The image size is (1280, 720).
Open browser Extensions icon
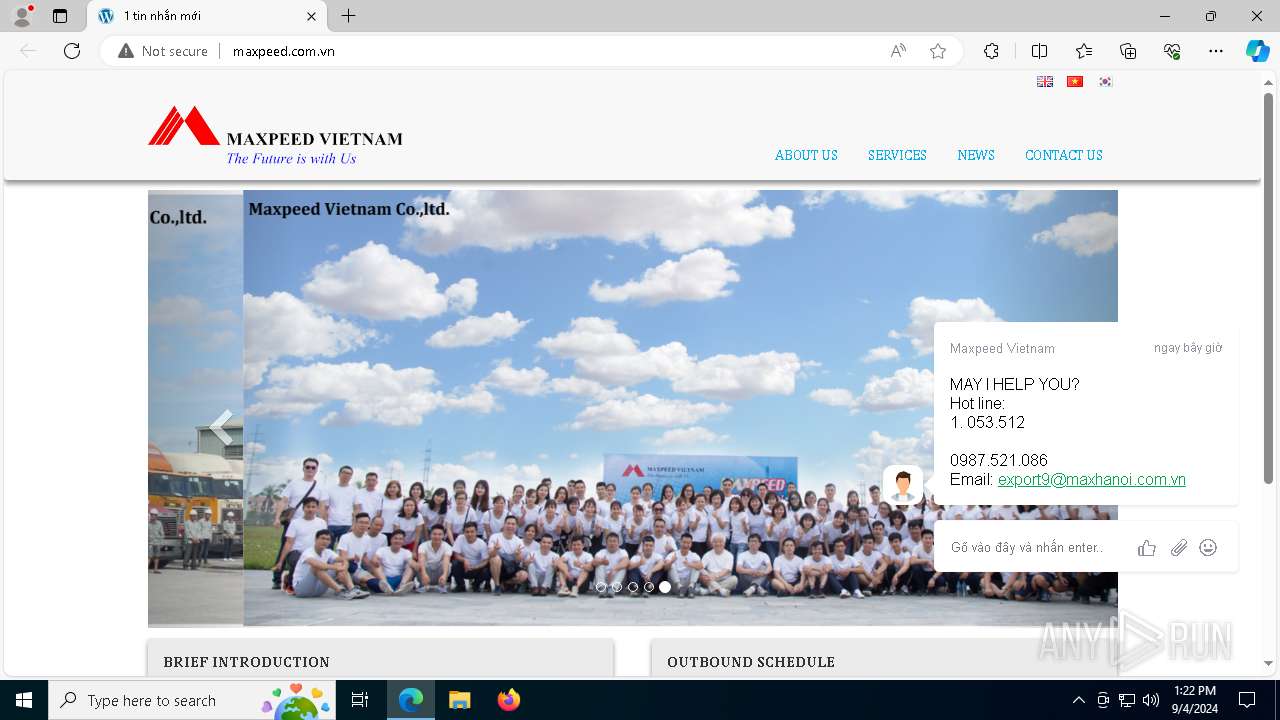tap(991, 51)
